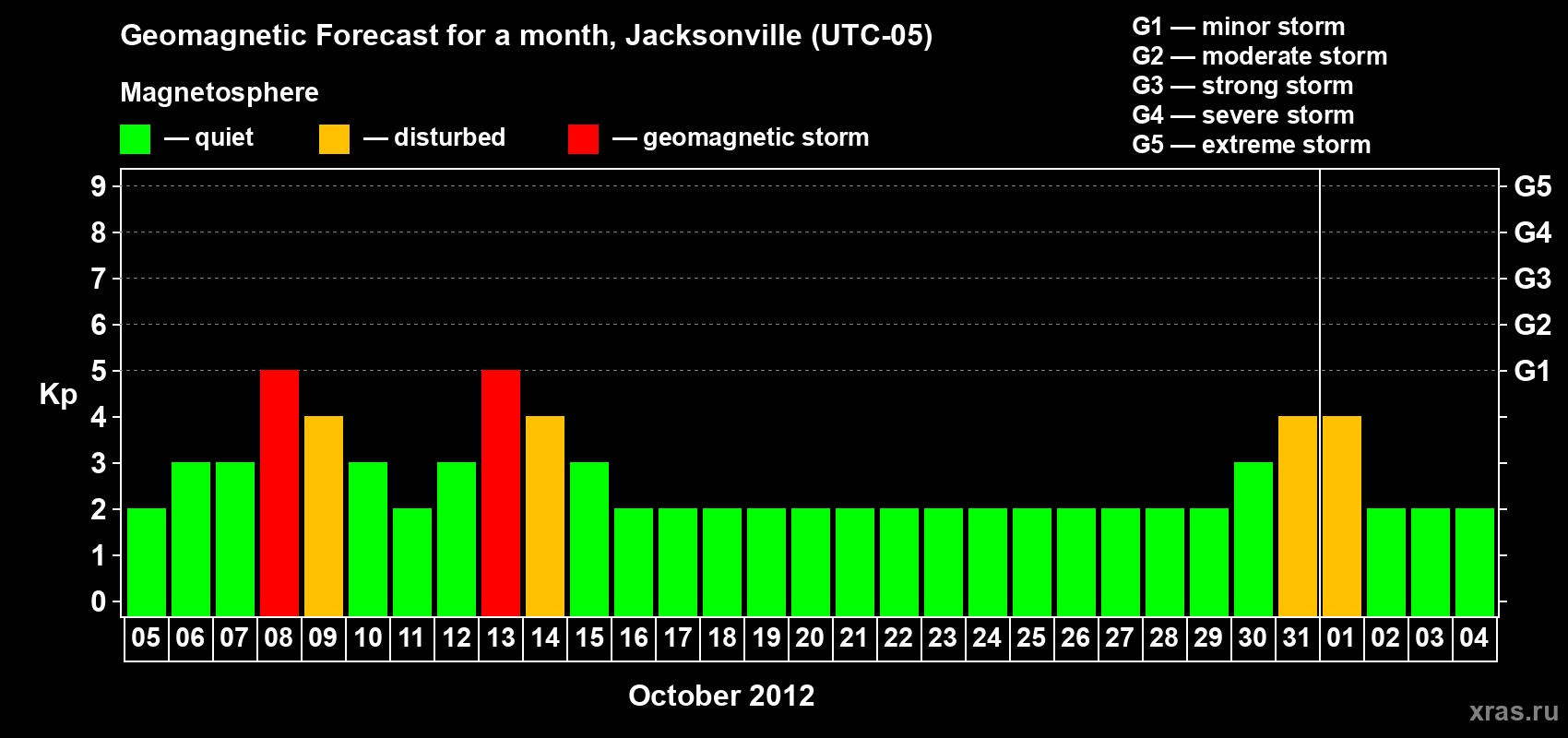Click the Kp axis value 5
Screen dimensions: 1568x738
coord(99,371)
